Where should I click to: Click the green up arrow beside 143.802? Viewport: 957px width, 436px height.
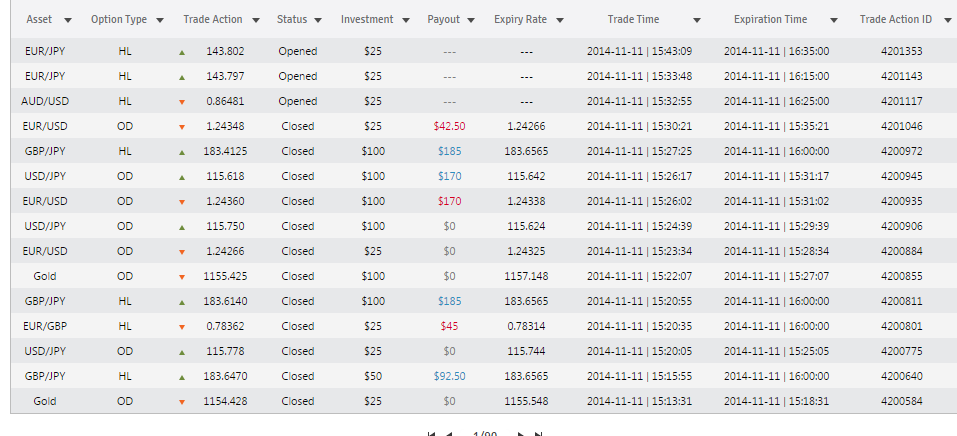point(181,51)
